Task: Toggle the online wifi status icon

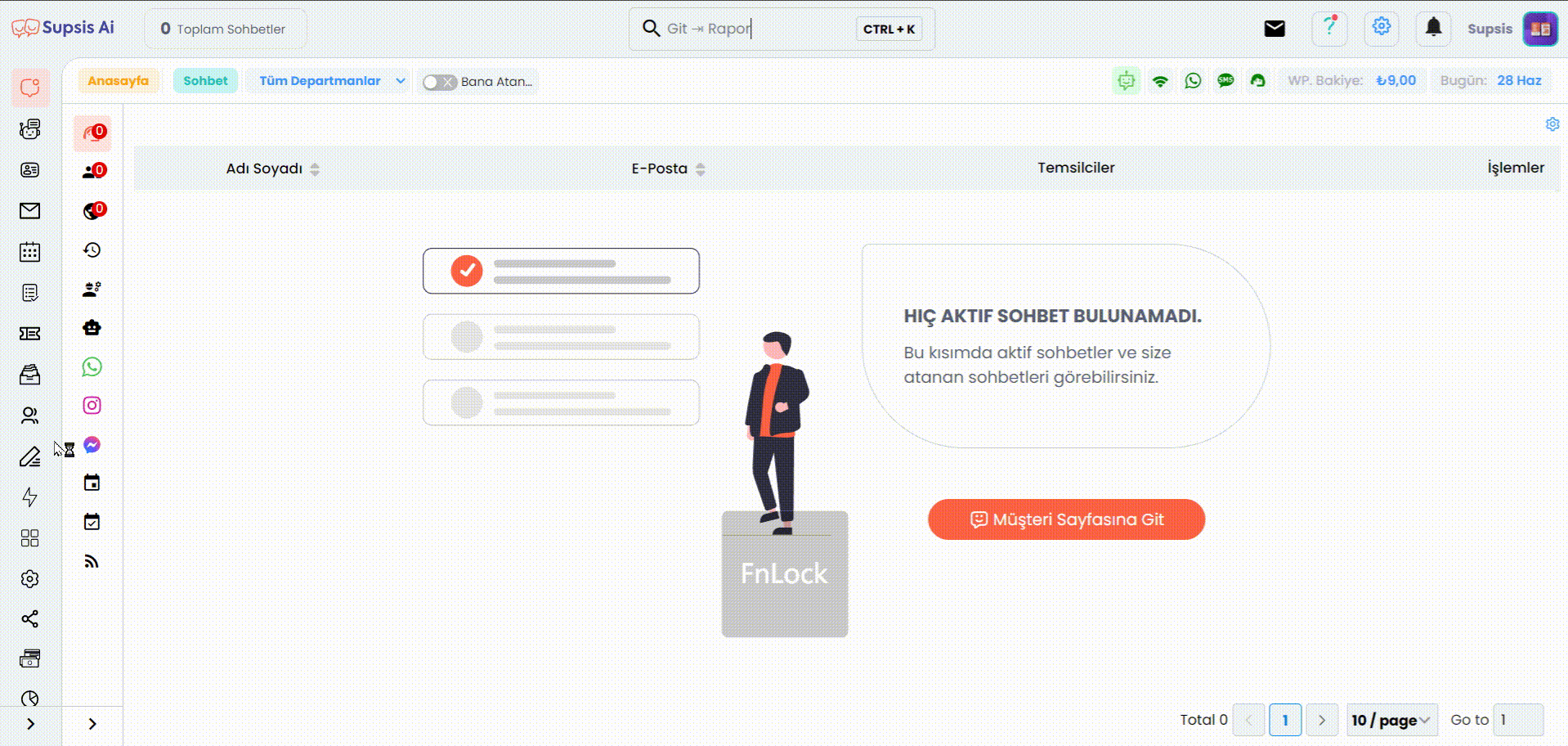Action: click(x=1159, y=81)
